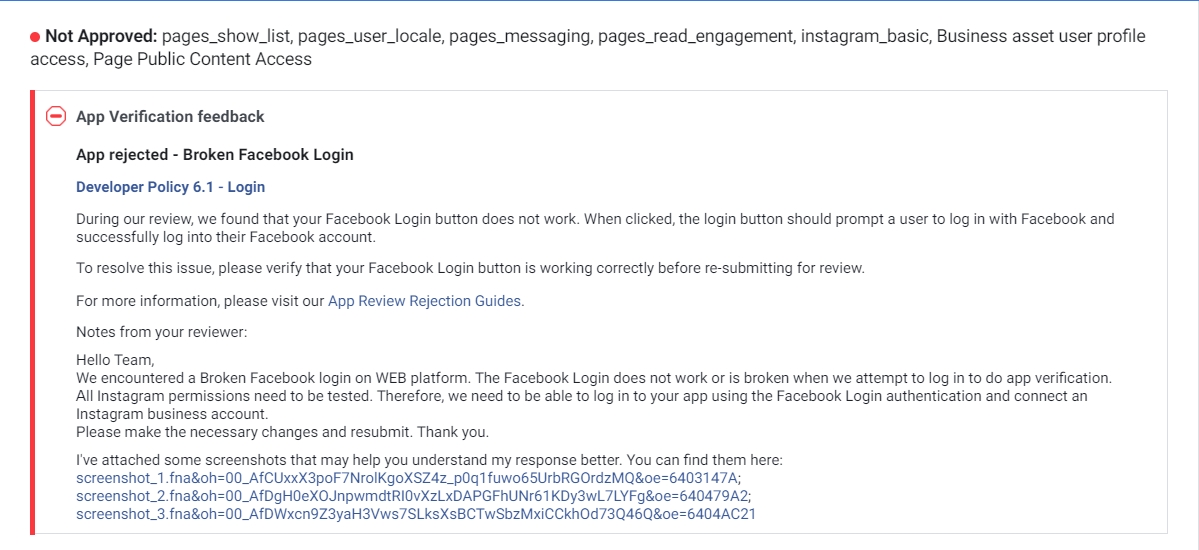Click the App Verification feedback heading
1199x550 pixels.
[170, 116]
